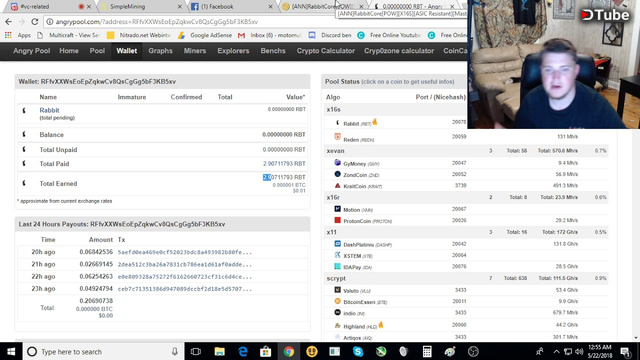Viewport: 640px width, 360px height.
Task: Open payout transaction e0e809328a75272f
Action: (x=184, y=277)
